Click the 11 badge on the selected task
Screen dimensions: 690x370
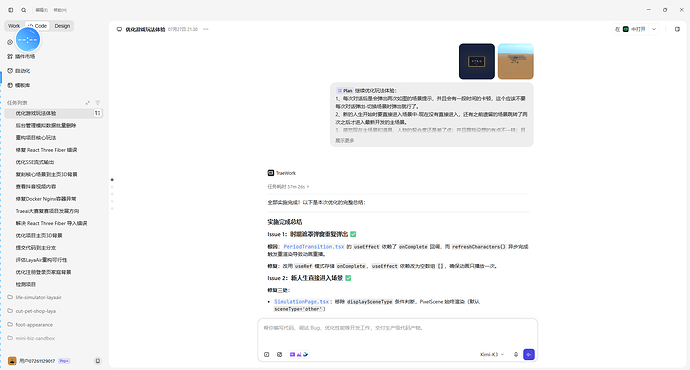click(x=97, y=113)
